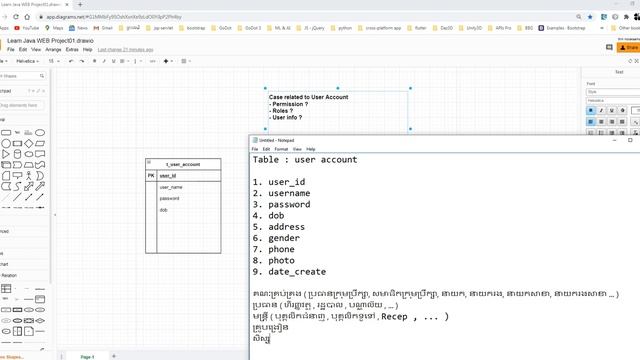The height and width of the screenshot is (360, 640).
Task: Open the Helvetica font dropdown in the toolbar
Action: coord(27,61)
